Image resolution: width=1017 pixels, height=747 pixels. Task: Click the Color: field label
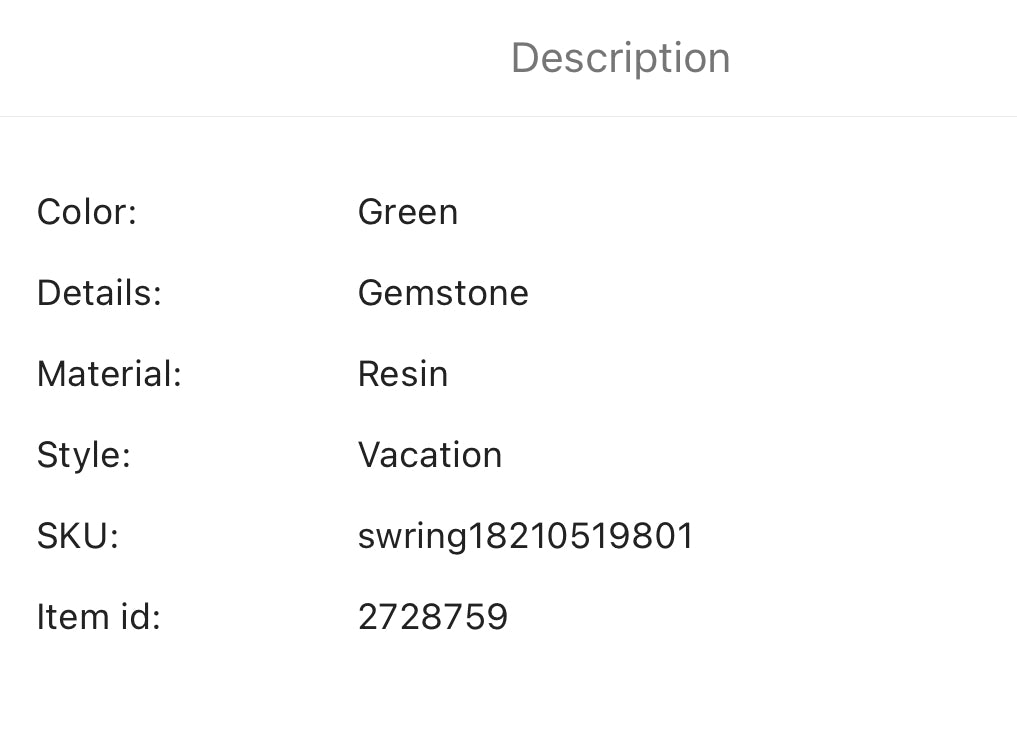pyautogui.click(x=86, y=212)
